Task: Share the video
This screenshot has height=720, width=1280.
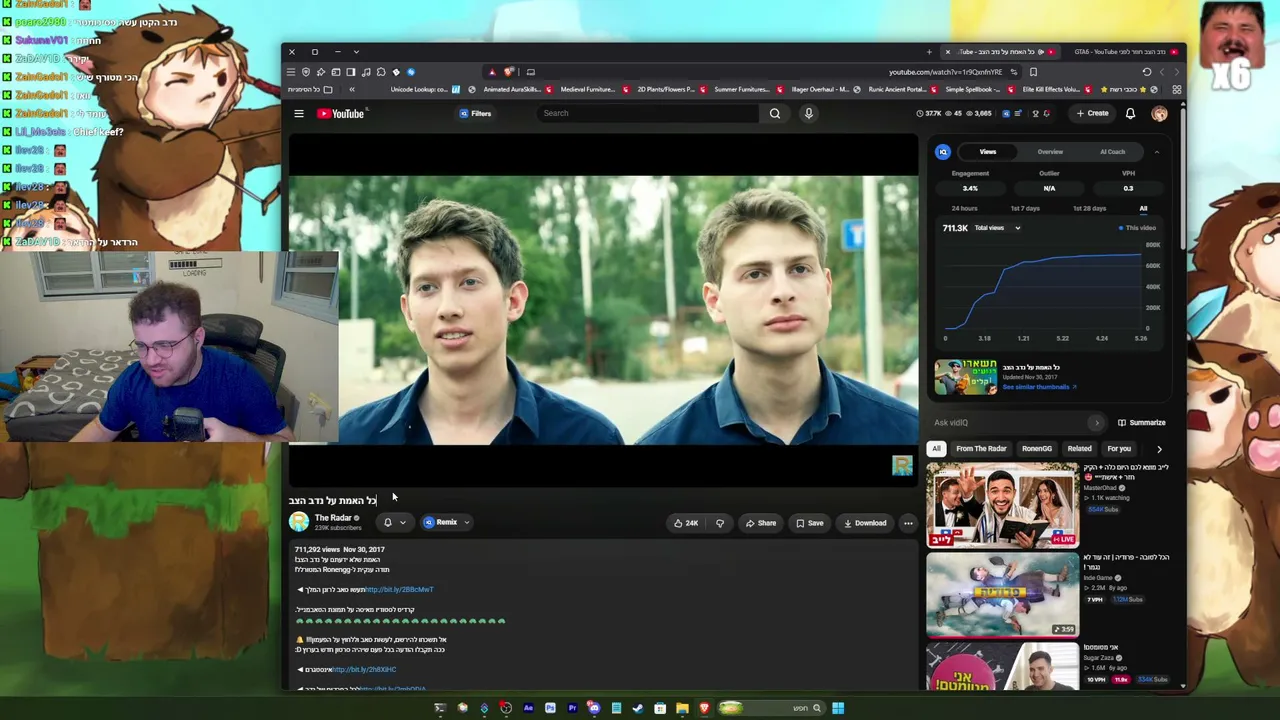Action: click(760, 523)
